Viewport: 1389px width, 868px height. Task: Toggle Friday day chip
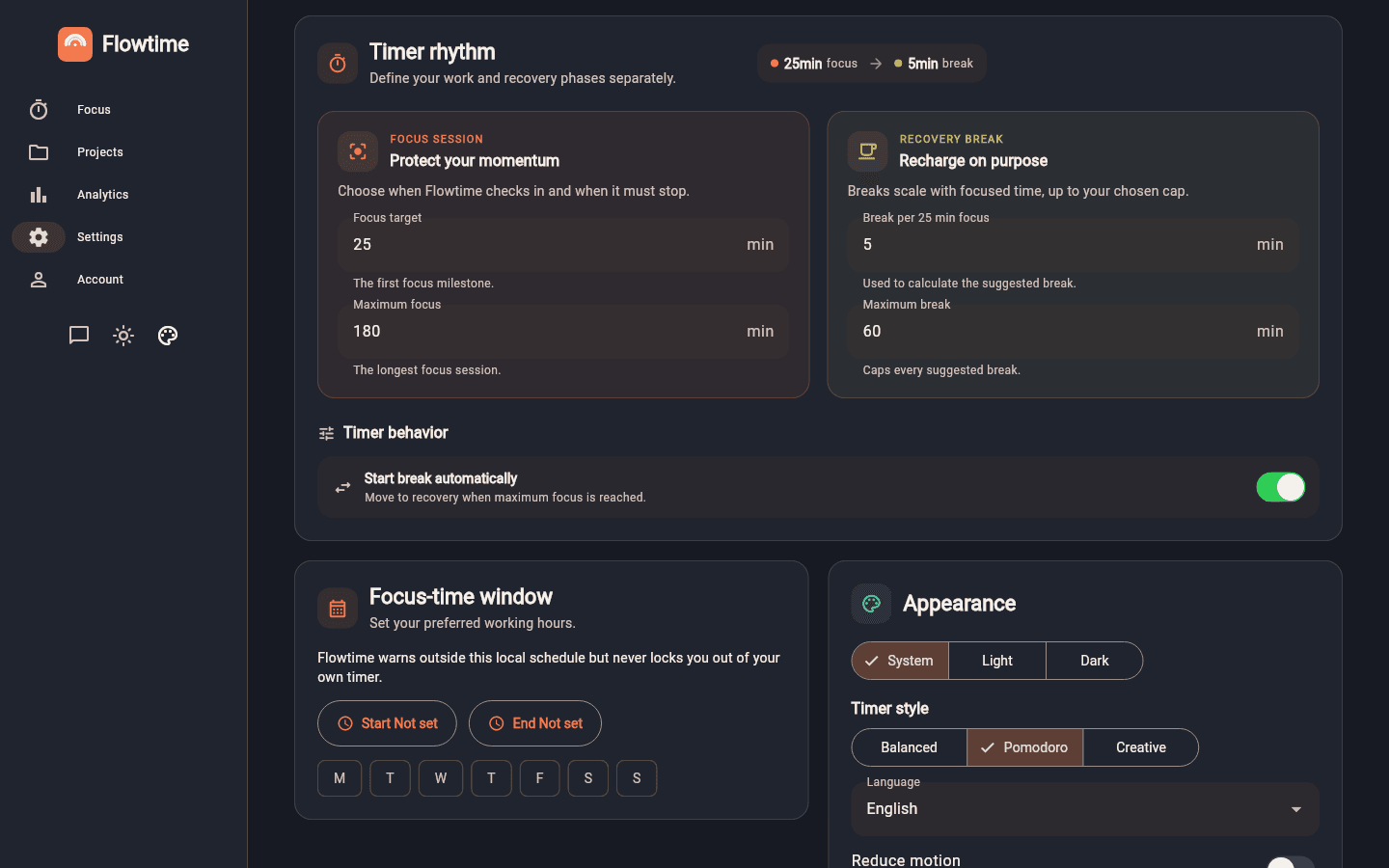pos(540,778)
